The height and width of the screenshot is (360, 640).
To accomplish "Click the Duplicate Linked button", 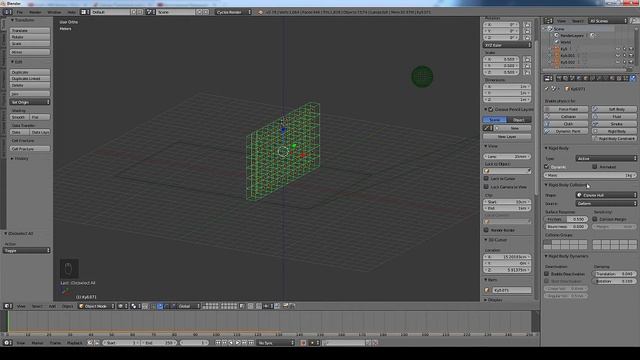I will click(30, 79).
